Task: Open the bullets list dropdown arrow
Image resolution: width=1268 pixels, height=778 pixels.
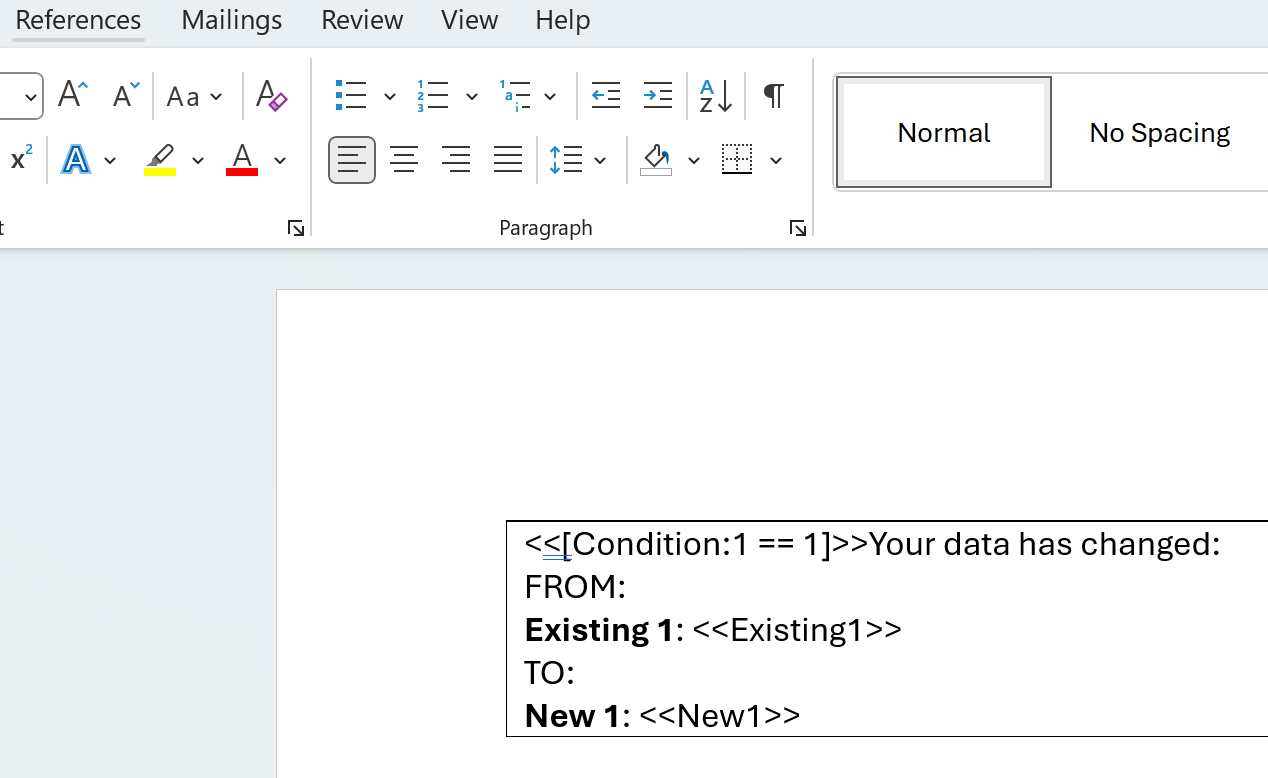Action: pyautogui.click(x=390, y=97)
